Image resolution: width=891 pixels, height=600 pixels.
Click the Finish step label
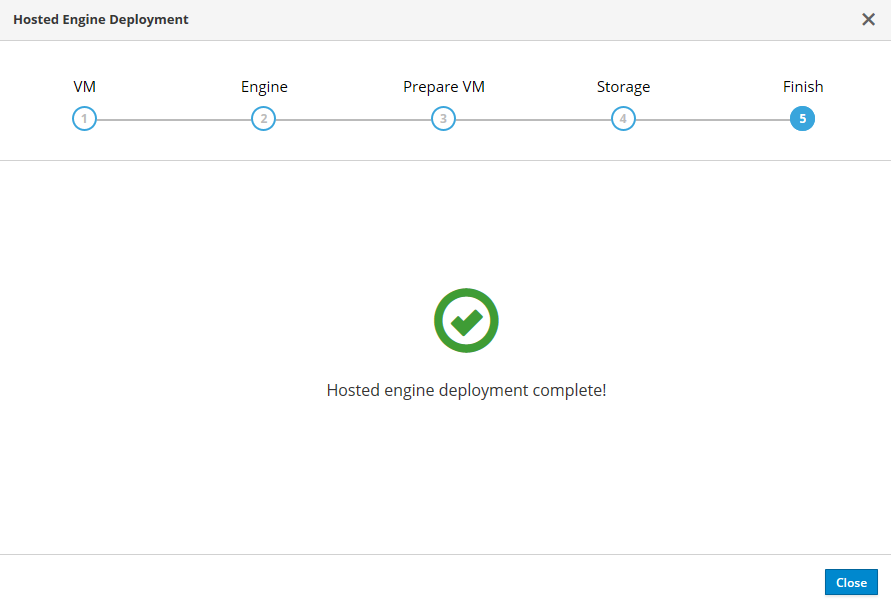[x=802, y=87]
